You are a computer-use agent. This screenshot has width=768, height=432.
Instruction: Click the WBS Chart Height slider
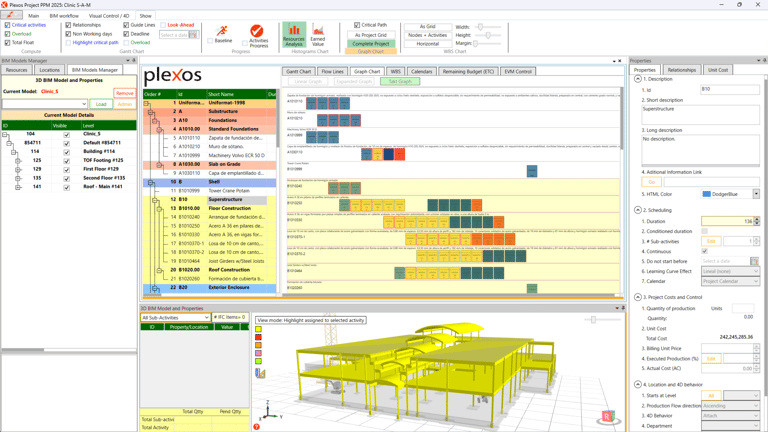coord(488,35)
